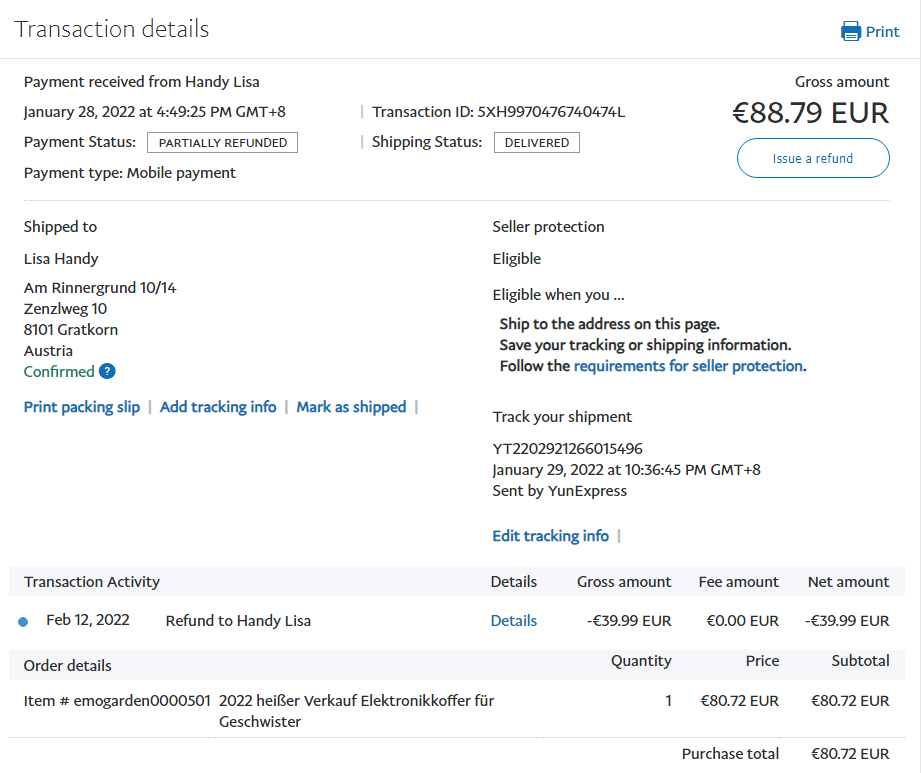Click the DELIVERED shipping status badge

click(536, 143)
